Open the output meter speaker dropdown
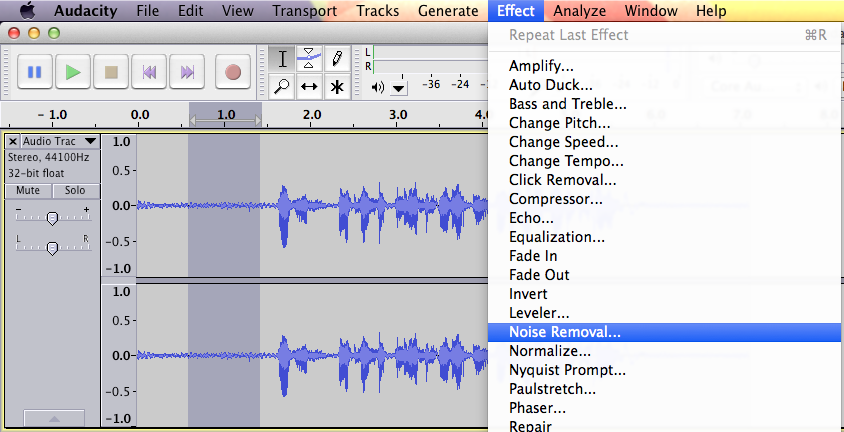Screen dimensions: 844x432 point(398,87)
